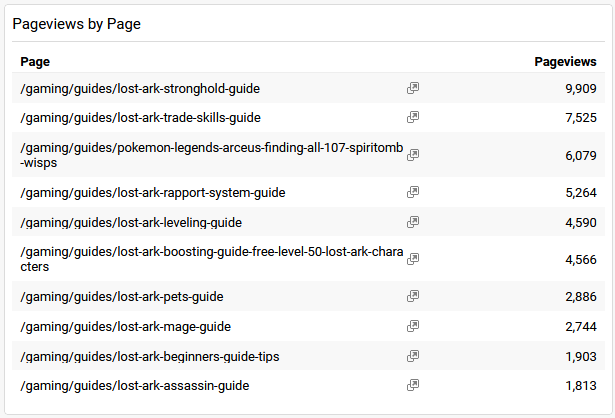Click the Page column header
The image size is (615, 418).
tap(35, 62)
